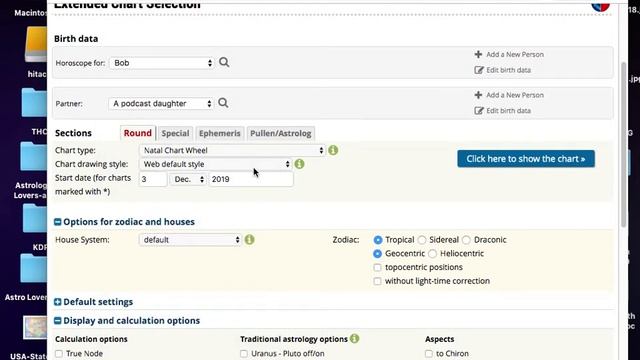Viewport: 640px width, 360px height.
Task: Expand the Default settings section
Action: (93, 302)
